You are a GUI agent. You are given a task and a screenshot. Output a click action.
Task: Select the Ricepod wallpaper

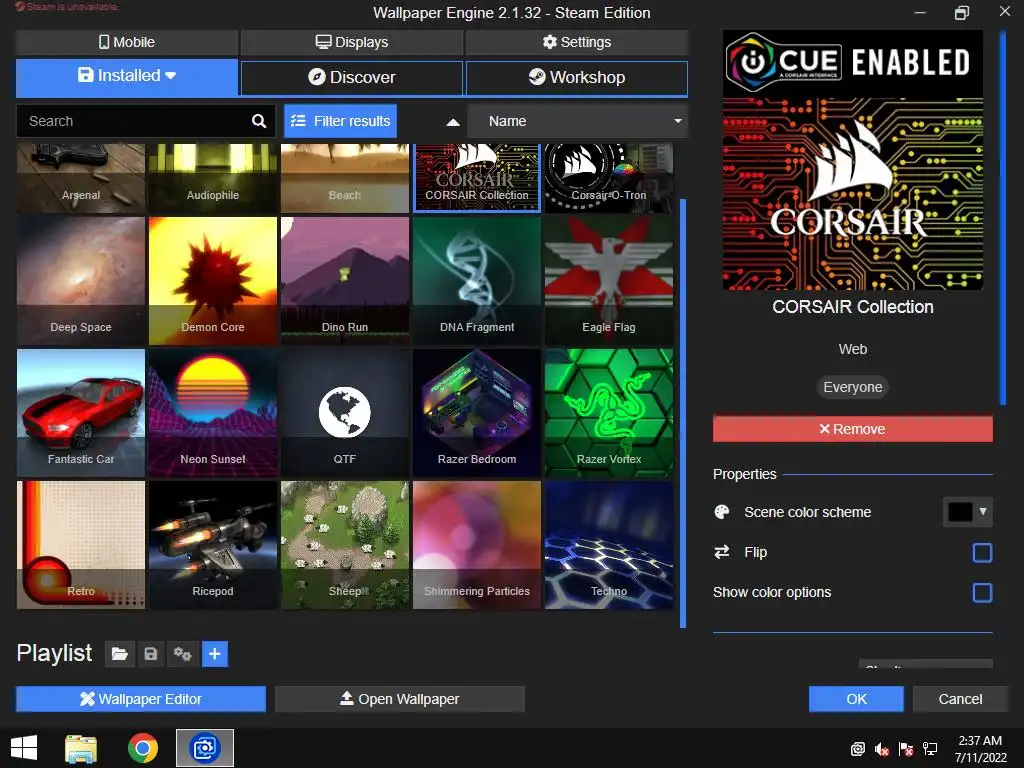[x=213, y=545]
